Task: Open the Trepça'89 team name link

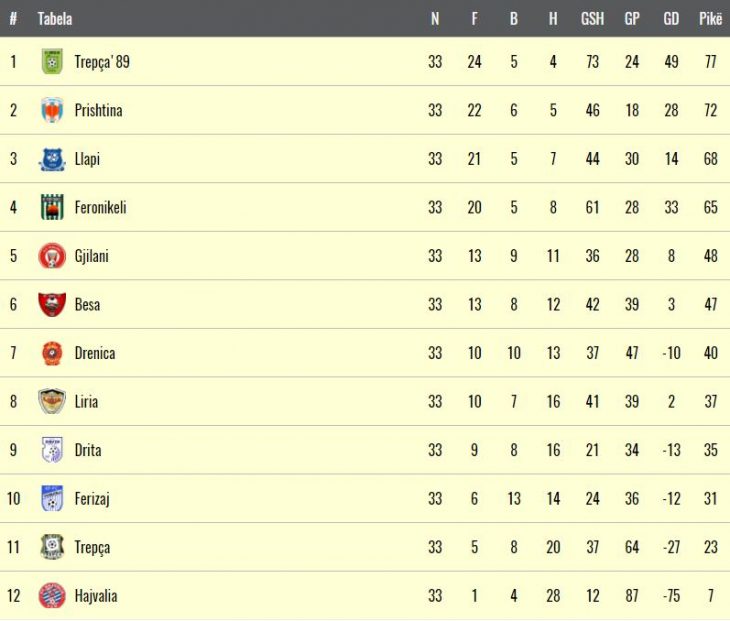Action: click(102, 62)
